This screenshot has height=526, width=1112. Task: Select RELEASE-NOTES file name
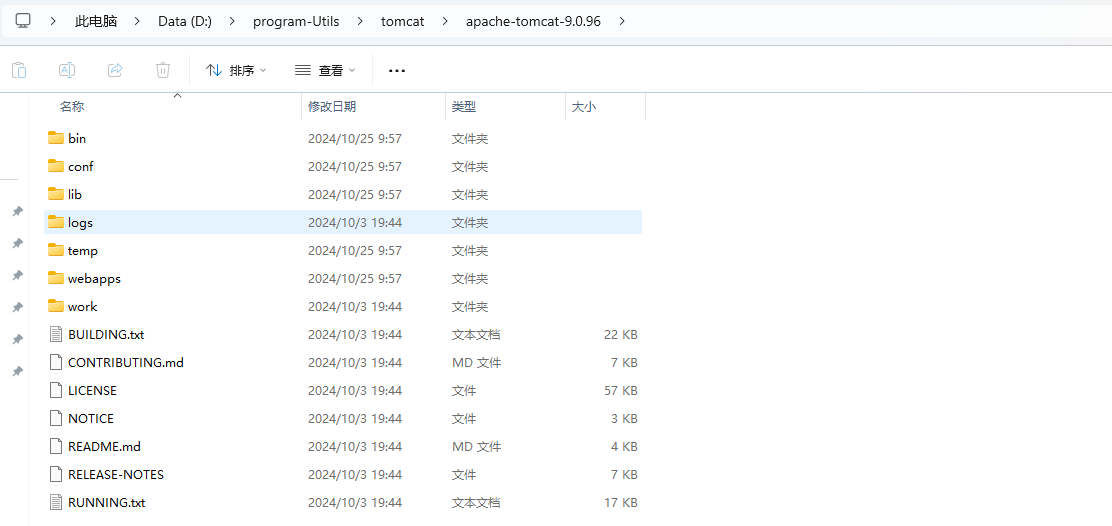pos(116,474)
